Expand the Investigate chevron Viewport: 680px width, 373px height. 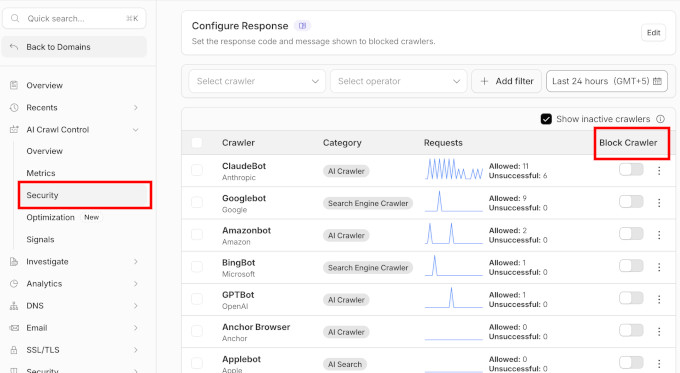click(x=136, y=262)
